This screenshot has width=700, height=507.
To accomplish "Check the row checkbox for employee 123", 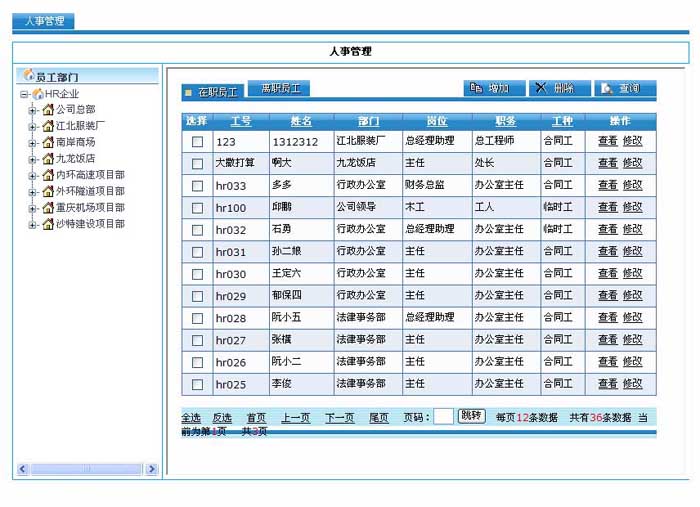I will pos(197,142).
